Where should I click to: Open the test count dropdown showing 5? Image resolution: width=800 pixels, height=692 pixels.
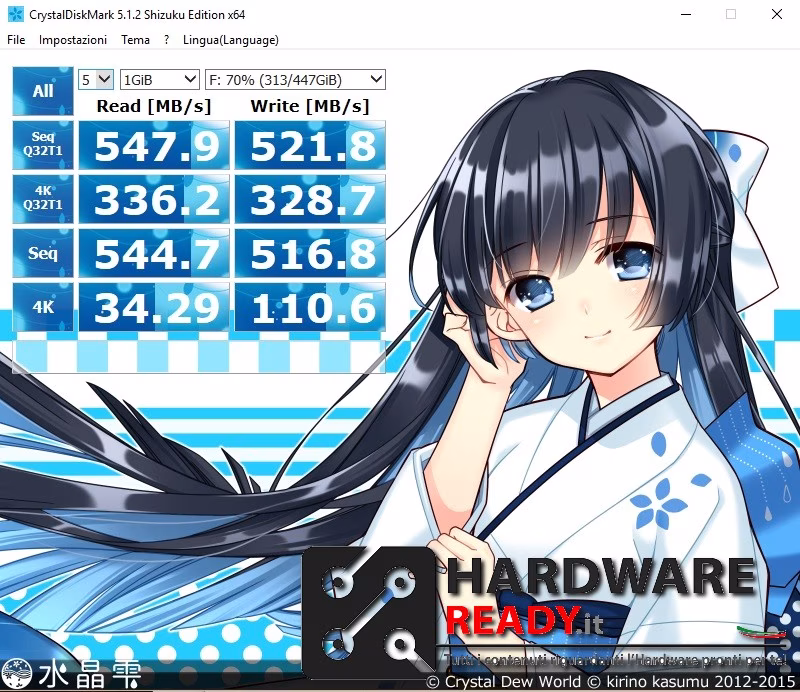click(95, 80)
